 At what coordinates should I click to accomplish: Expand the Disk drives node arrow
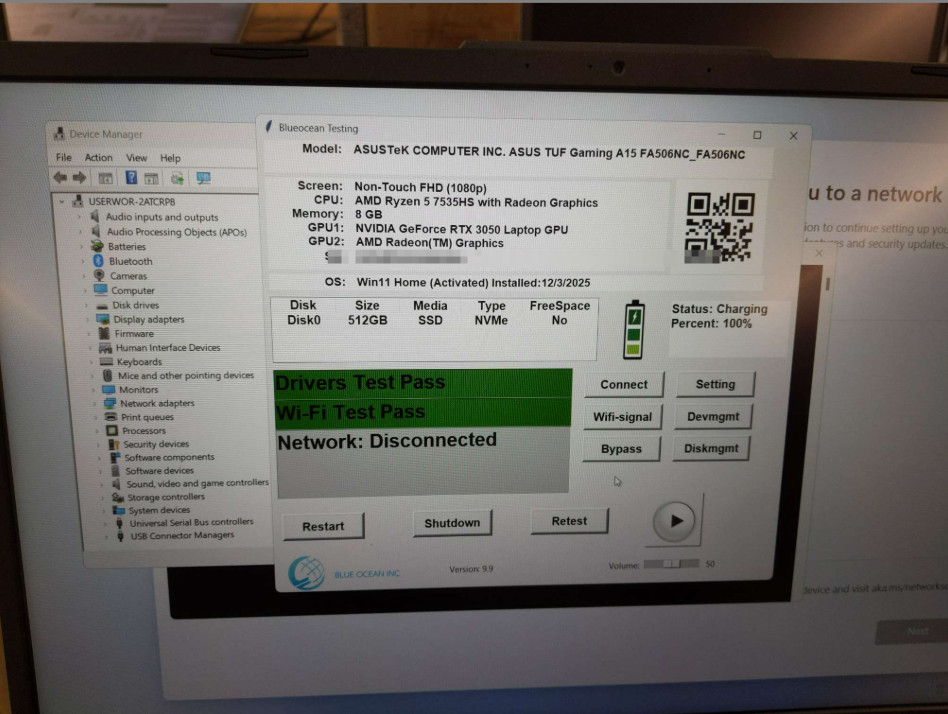point(86,305)
